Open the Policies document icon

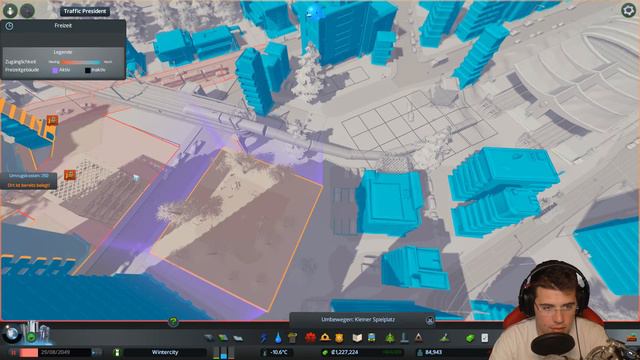484,338
